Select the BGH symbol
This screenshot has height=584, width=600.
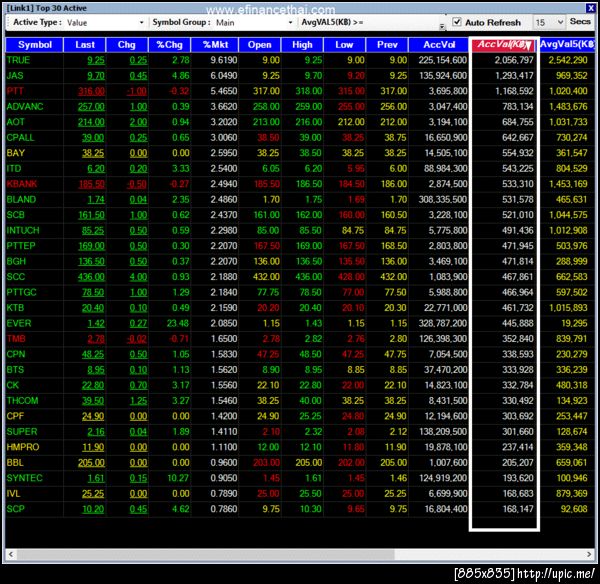(x=16, y=261)
